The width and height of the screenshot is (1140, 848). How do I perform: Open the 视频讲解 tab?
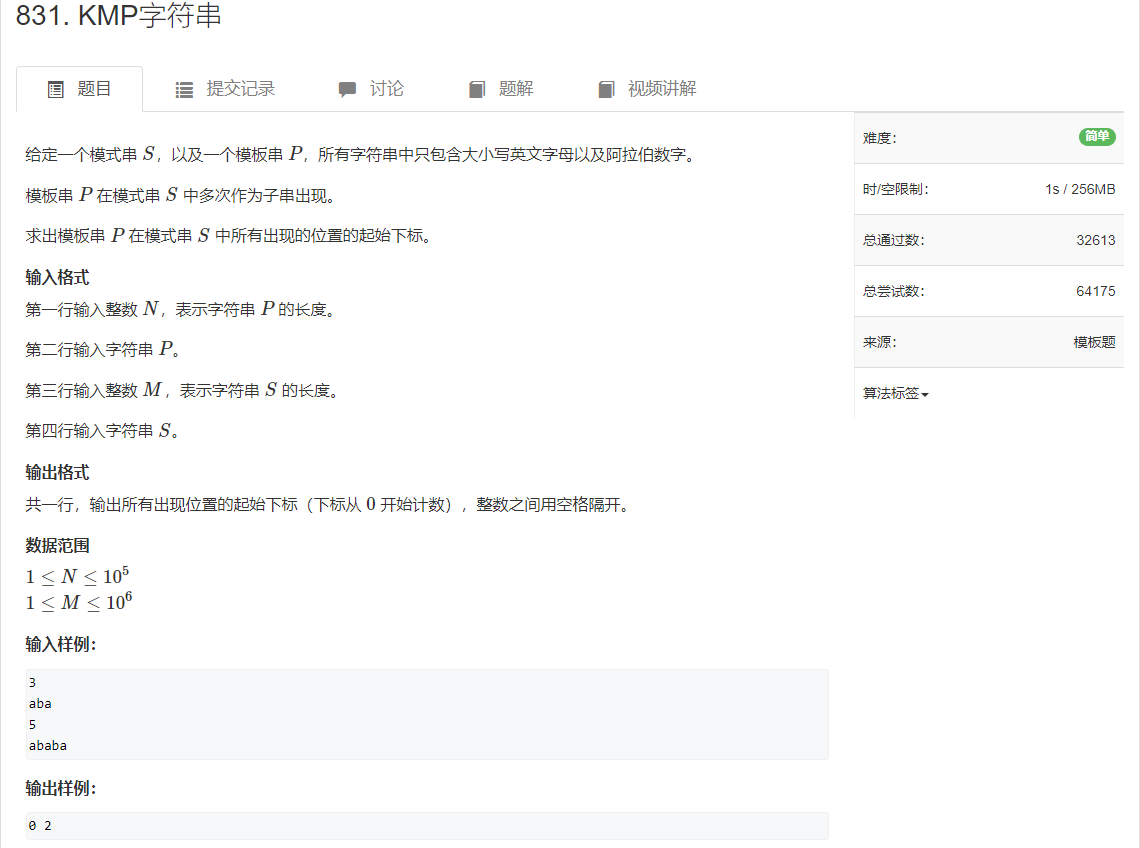pos(647,89)
